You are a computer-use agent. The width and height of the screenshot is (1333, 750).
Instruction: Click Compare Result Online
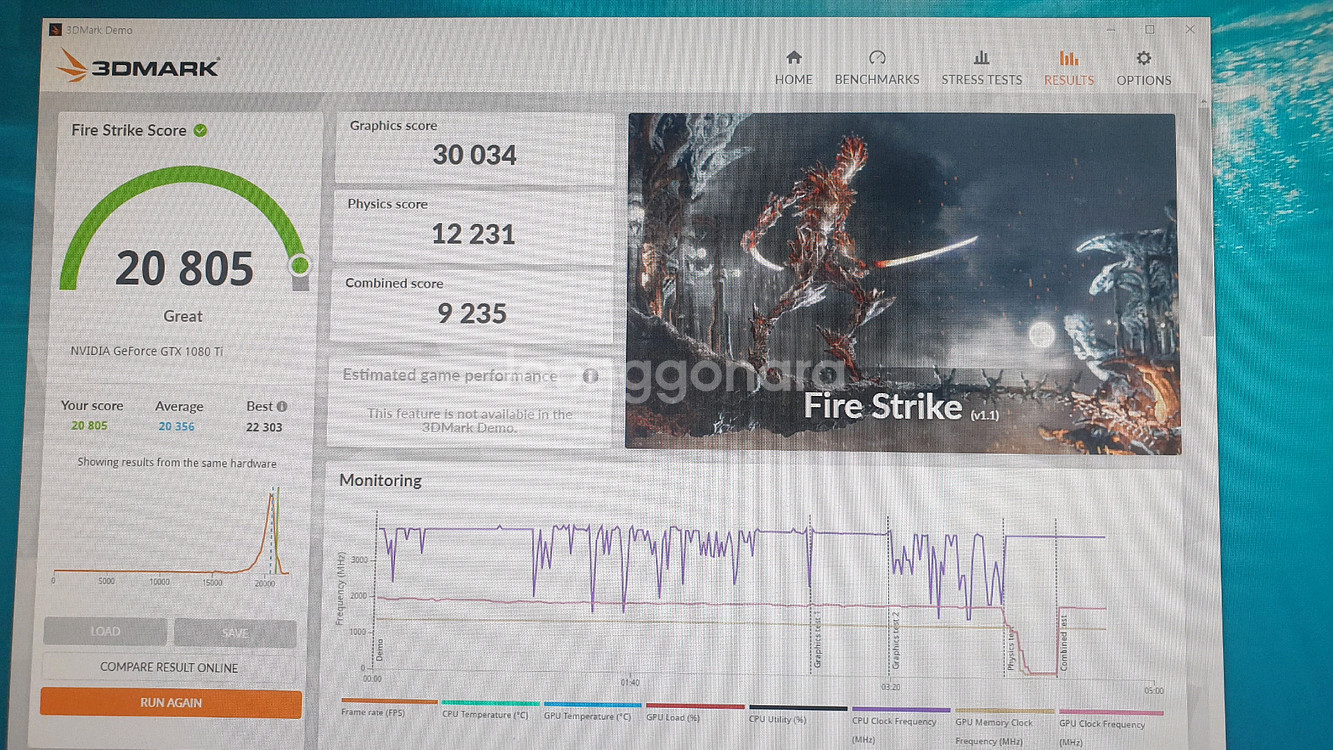point(169,667)
